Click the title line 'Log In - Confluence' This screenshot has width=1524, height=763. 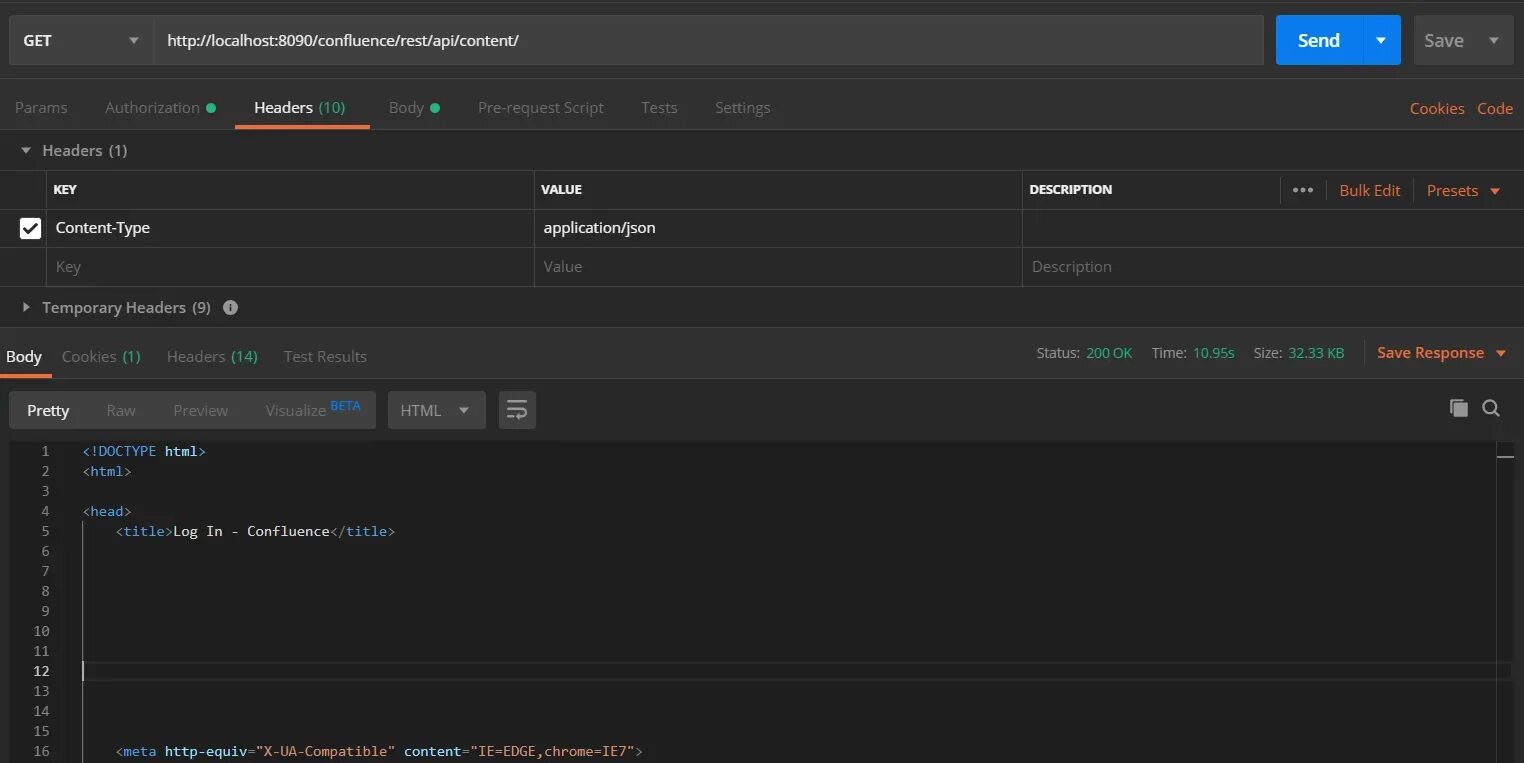tap(255, 531)
